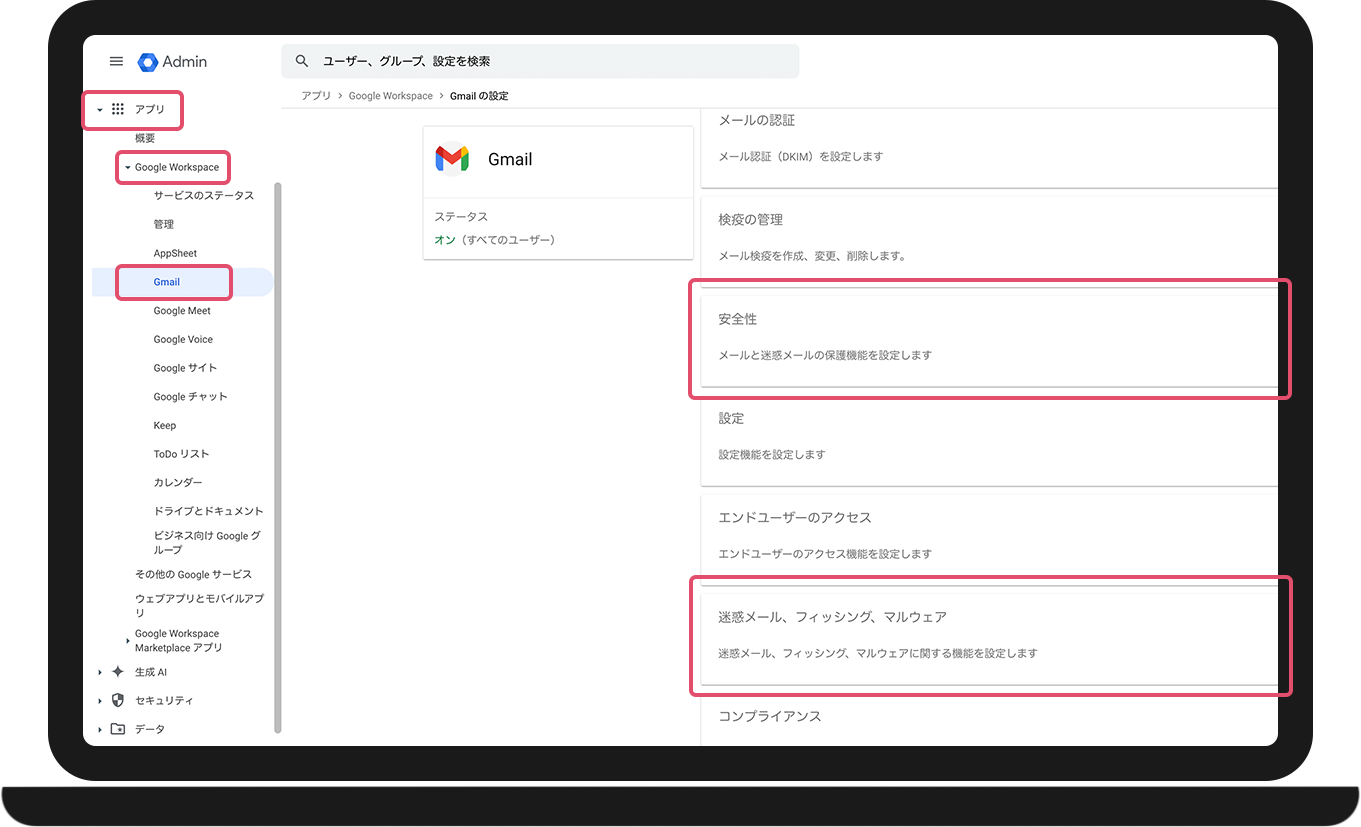The height and width of the screenshot is (827, 1361).
Task: Click the 生成 AI sparkle icon
Action: (x=118, y=672)
